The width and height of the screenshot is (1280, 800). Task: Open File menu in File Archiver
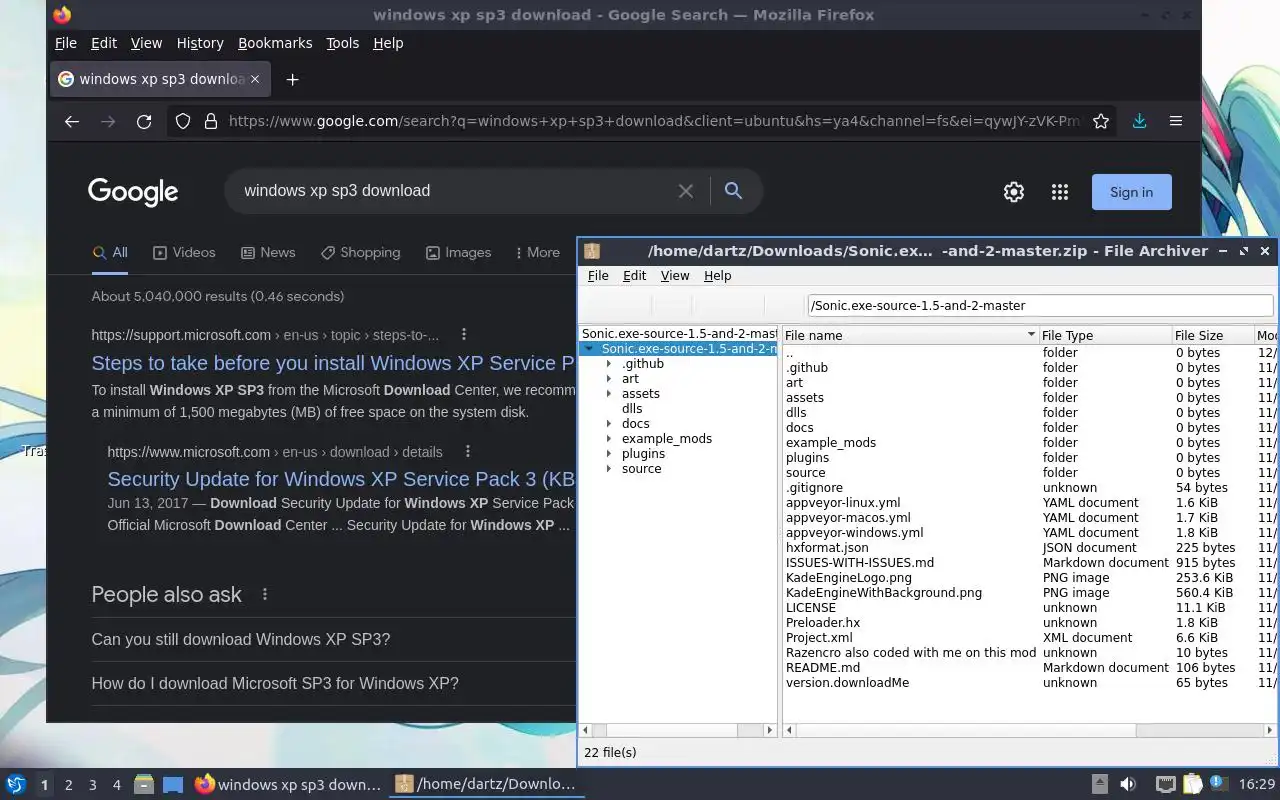tap(598, 276)
